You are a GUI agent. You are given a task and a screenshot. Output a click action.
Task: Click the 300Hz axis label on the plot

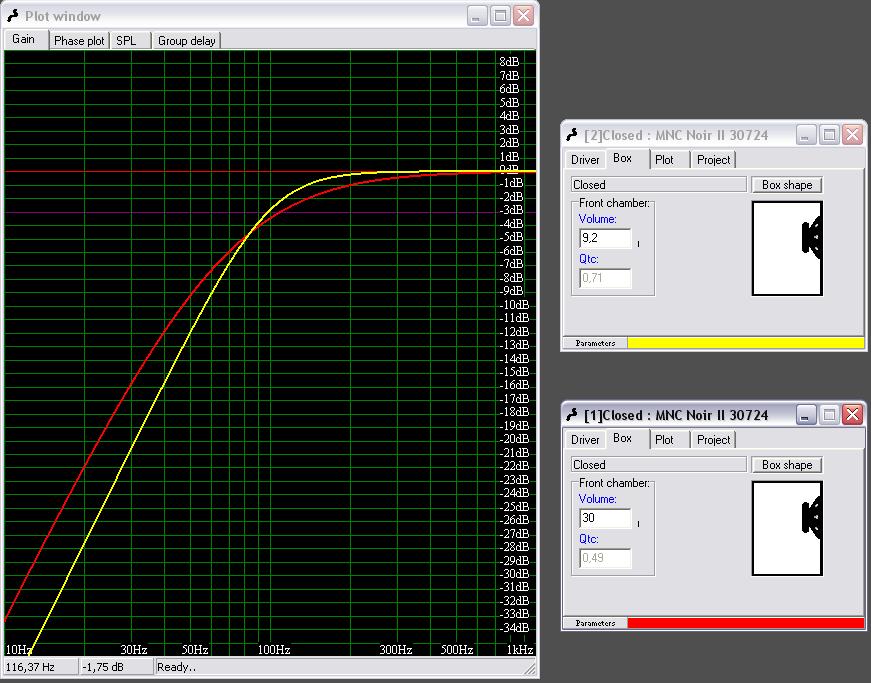(x=396, y=649)
